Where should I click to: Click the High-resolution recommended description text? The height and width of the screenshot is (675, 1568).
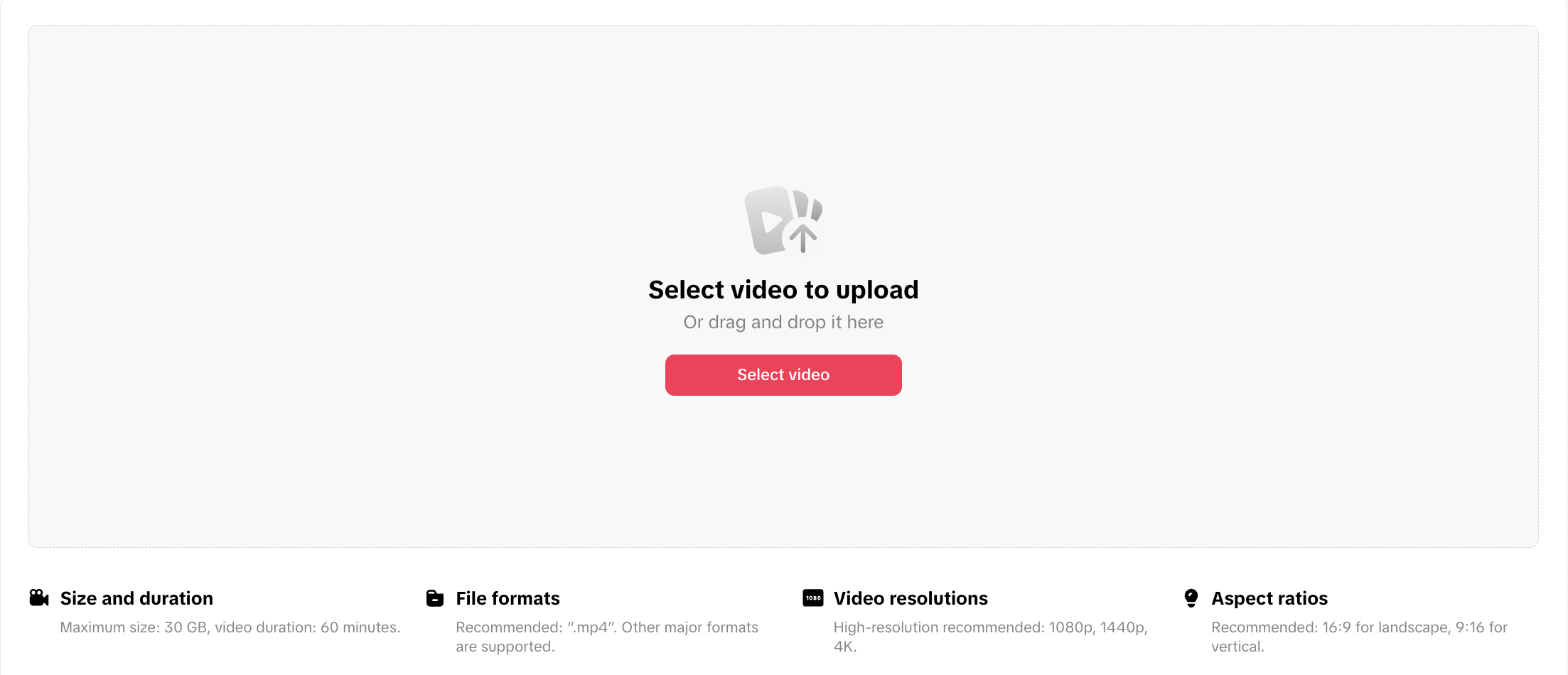pos(991,637)
